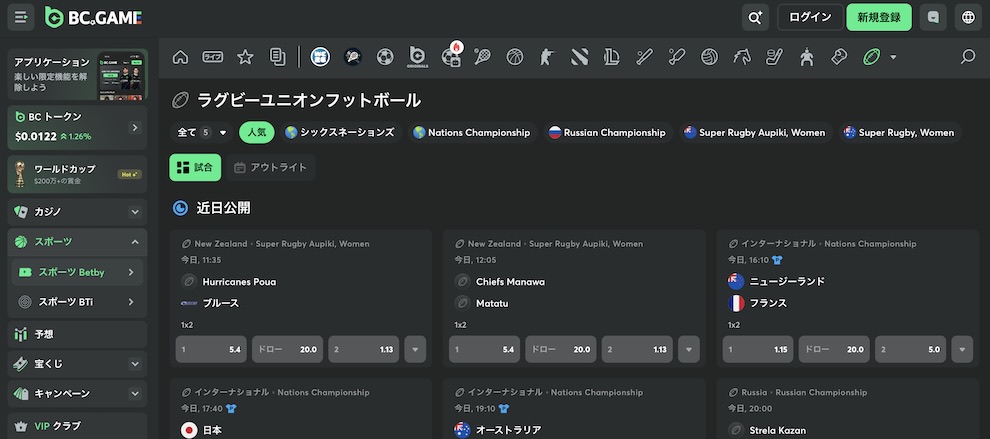Click the BC.GAME logo
The height and width of the screenshot is (439, 990).
pos(93,17)
